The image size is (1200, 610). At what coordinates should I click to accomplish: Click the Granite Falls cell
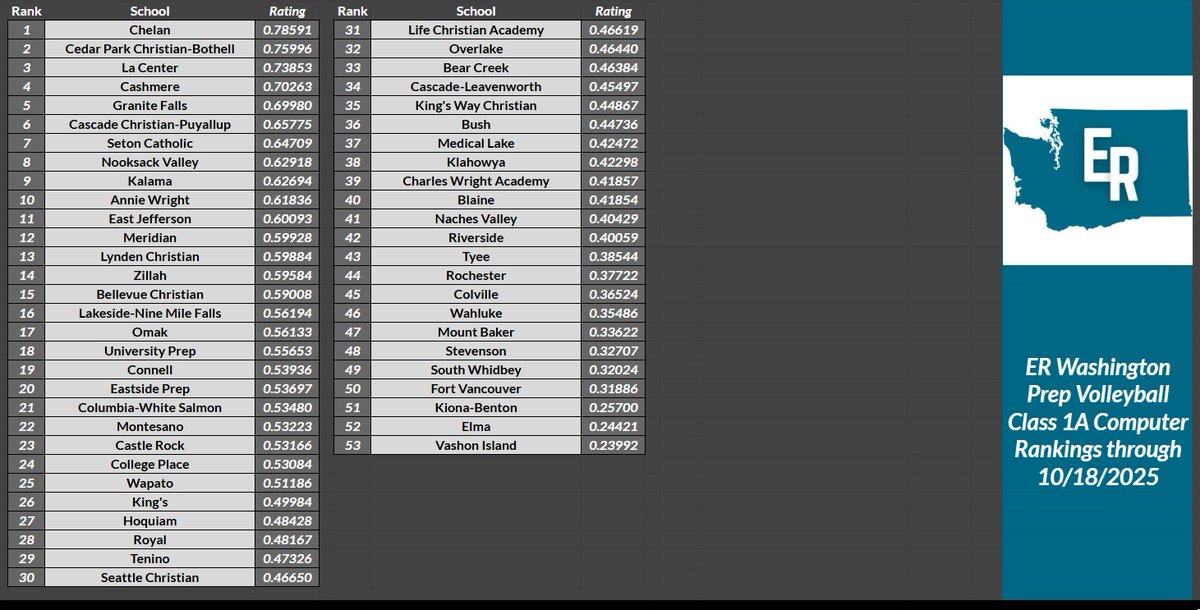[150, 106]
